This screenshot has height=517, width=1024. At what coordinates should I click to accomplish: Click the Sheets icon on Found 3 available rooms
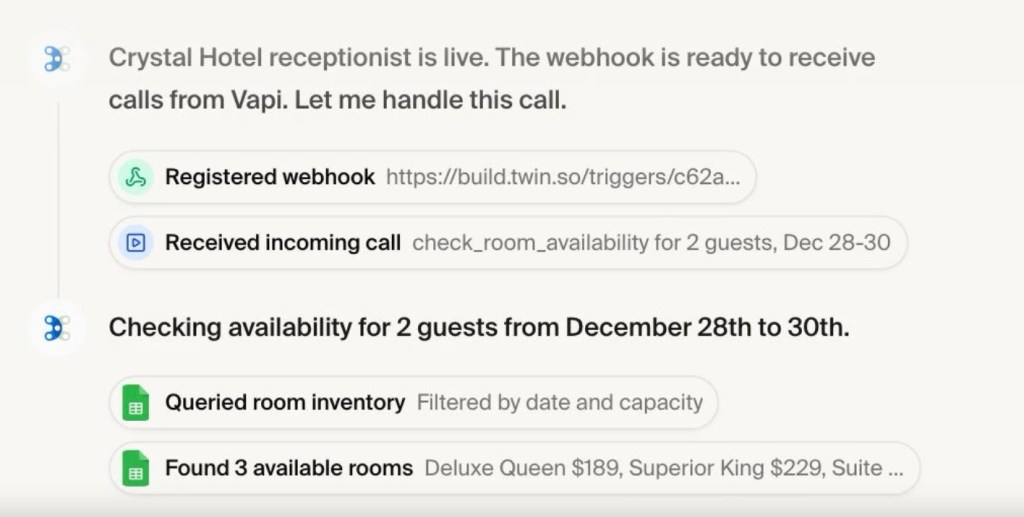(135, 468)
